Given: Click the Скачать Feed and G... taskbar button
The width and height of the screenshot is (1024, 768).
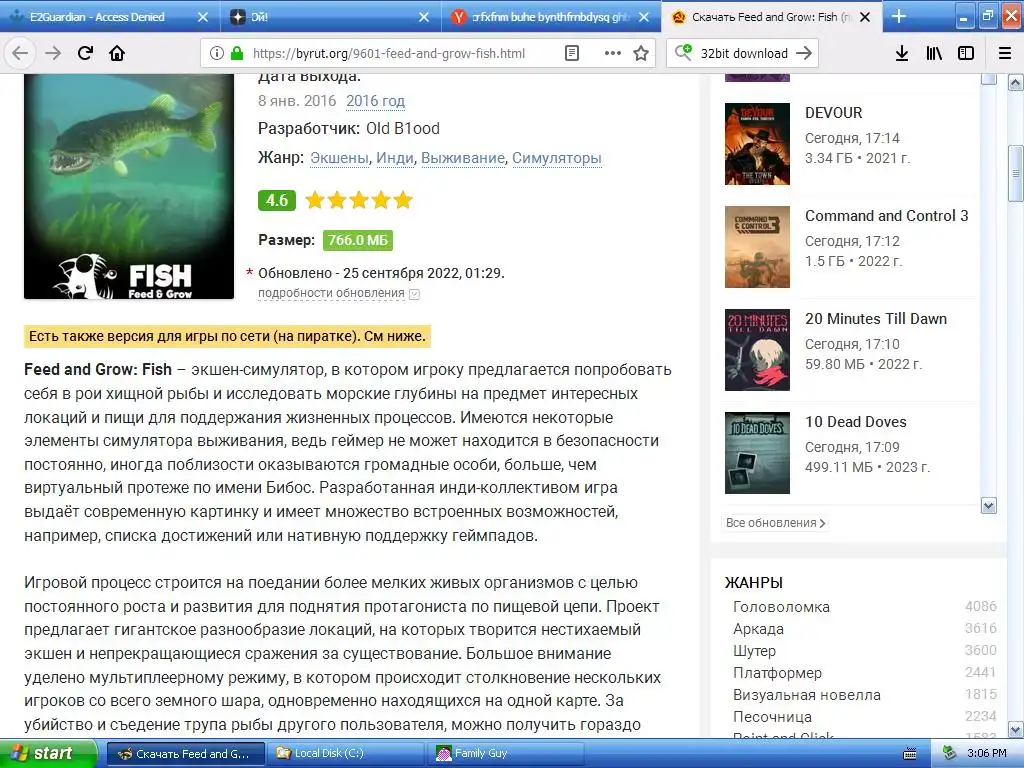Looking at the screenshot, I should click(186, 754).
